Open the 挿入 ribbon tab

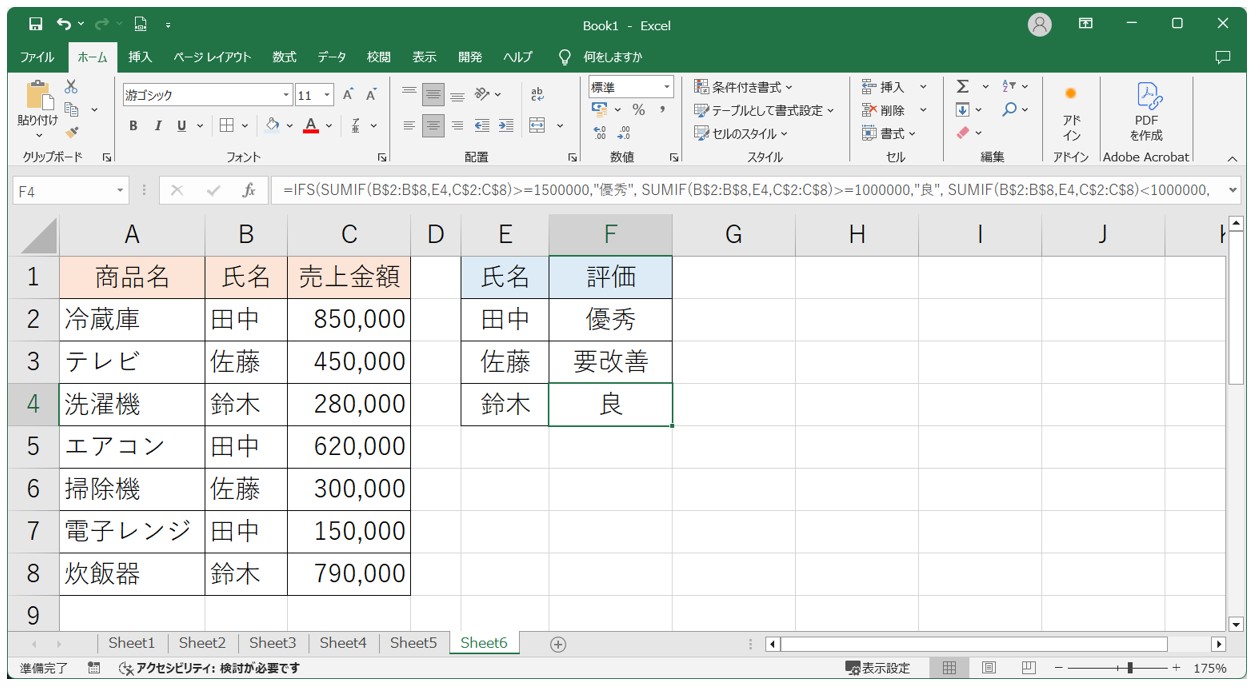[140, 57]
